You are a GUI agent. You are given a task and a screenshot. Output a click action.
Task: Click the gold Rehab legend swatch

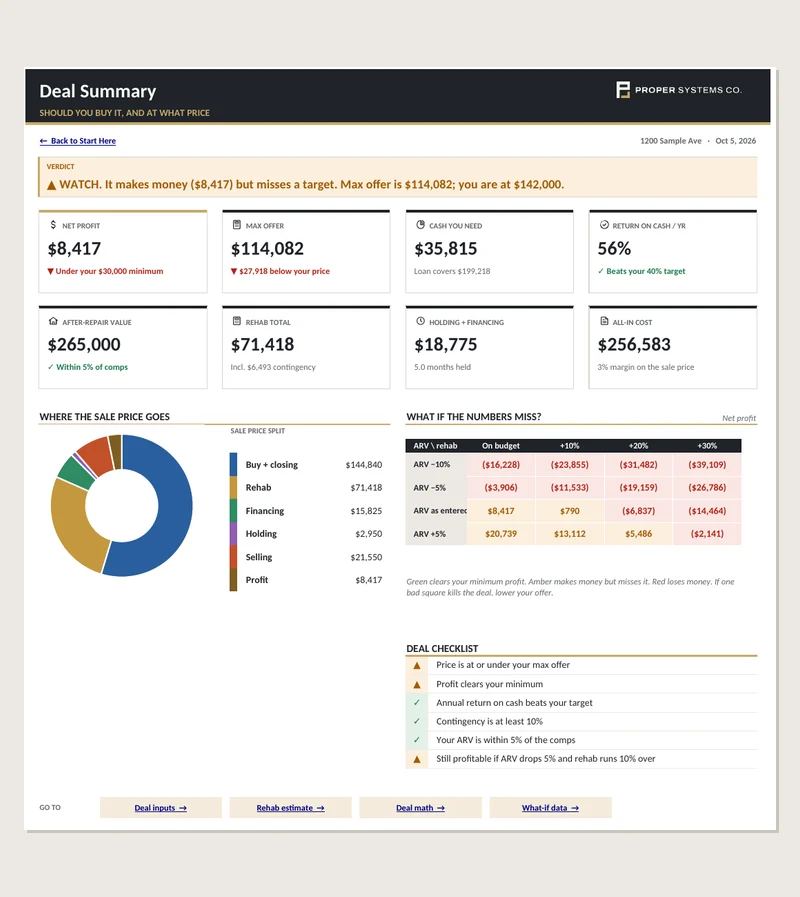click(233, 487)
